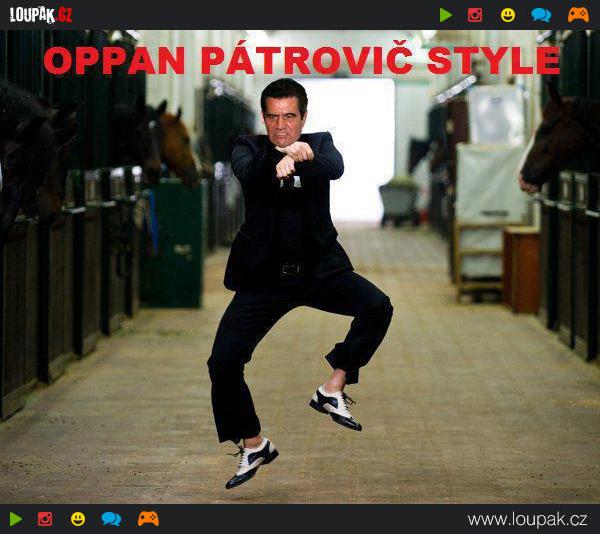
Task: Click the green play icon in bottom bar
Action: (16, 519)
